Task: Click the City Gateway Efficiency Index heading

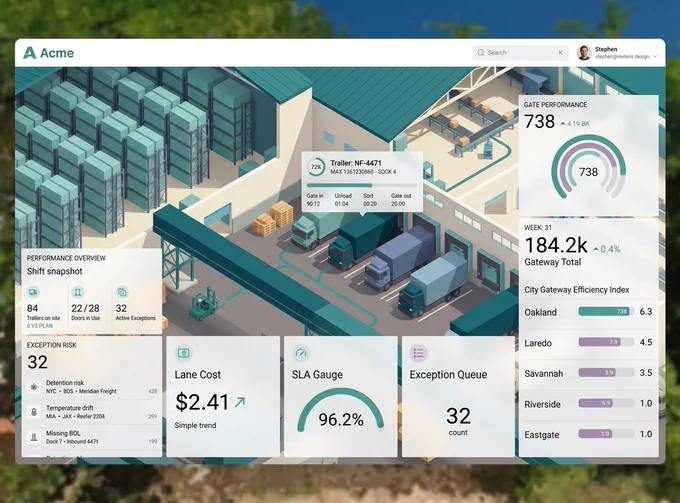Action: click(x=577, y=290)
